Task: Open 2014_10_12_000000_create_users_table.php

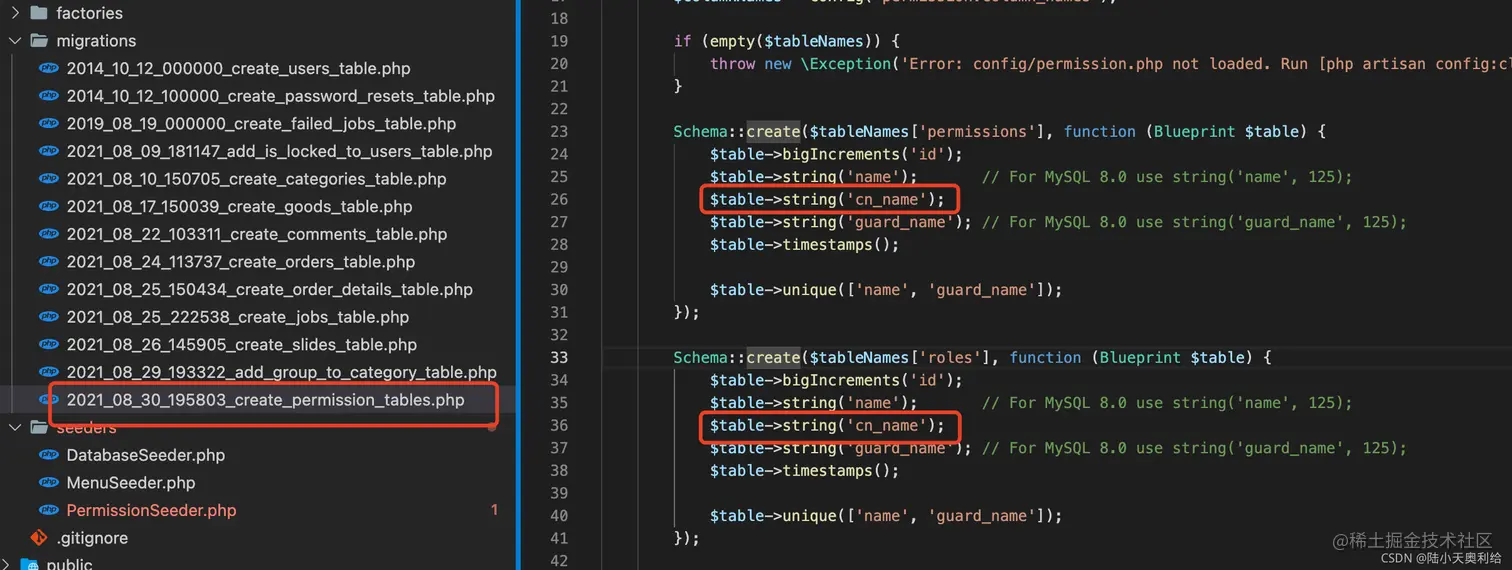Action: [x=238, y=69]
